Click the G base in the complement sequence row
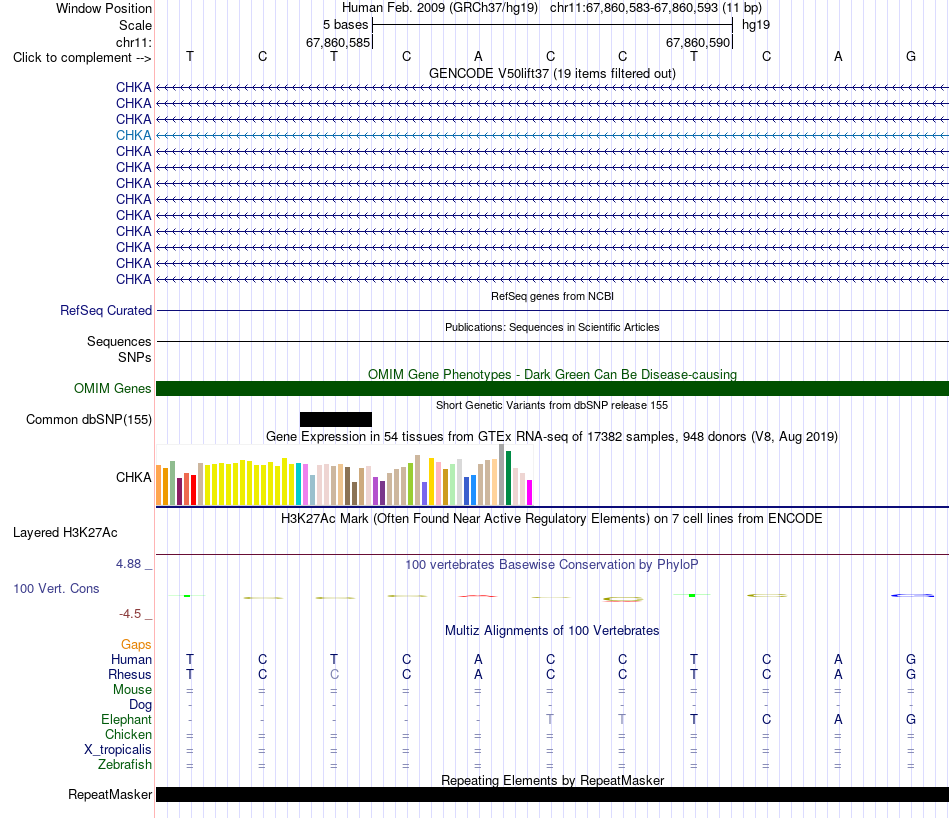Image resolution: width=950 pixels, height=818 pixels. pos(911,56)
